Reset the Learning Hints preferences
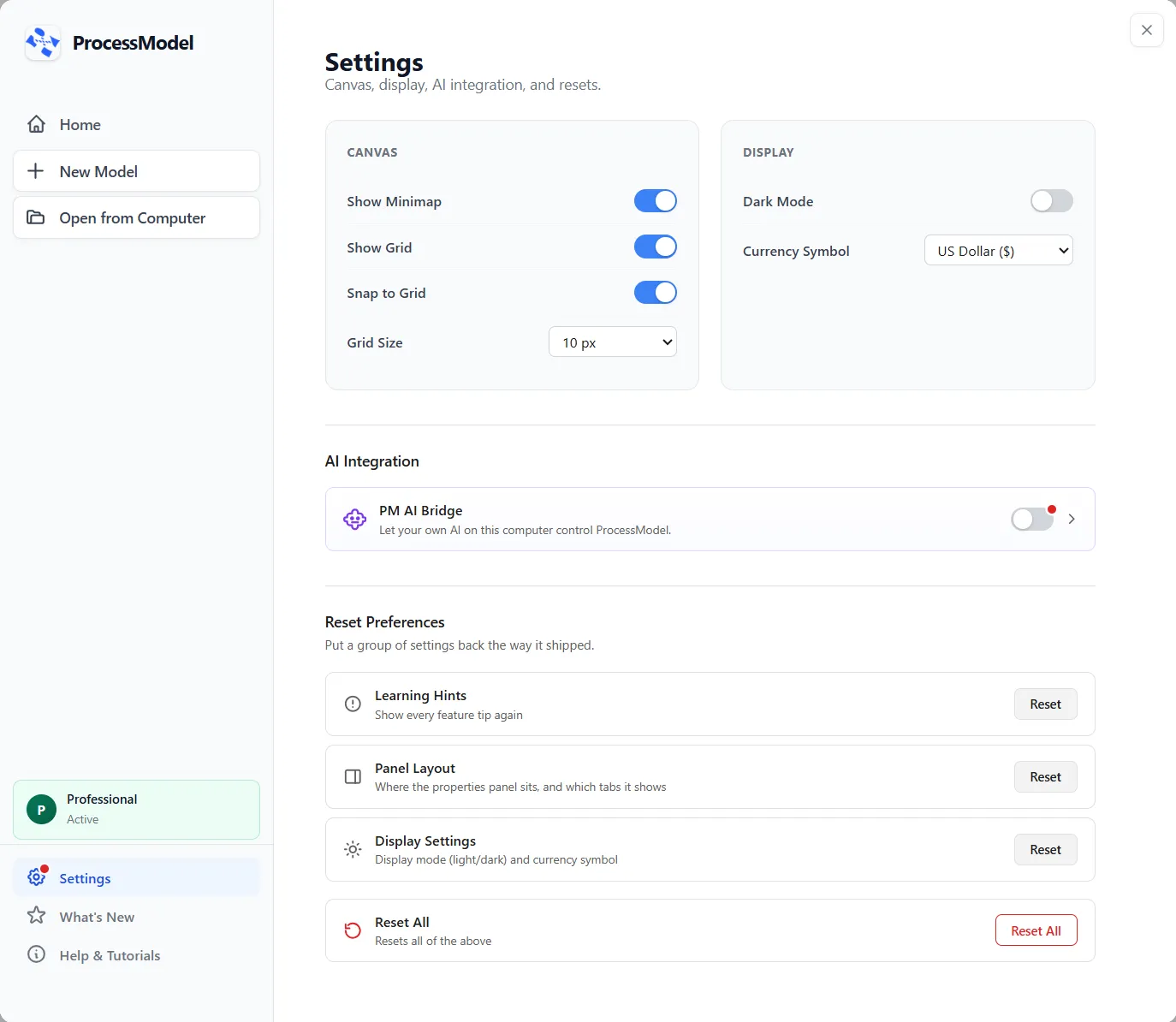Image resolution: width=1176 pixels, height=1022 pixels. pyautogui.click(x=1046, y=704)
